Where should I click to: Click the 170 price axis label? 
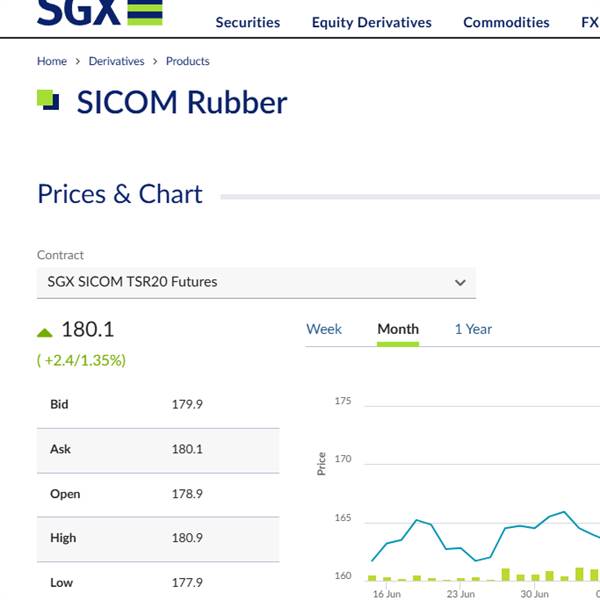[x=343, y=459]
